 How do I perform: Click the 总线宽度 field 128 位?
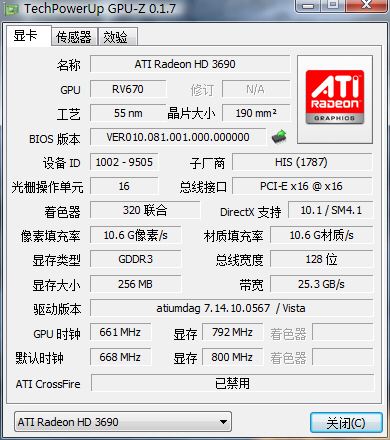[321, 259]
